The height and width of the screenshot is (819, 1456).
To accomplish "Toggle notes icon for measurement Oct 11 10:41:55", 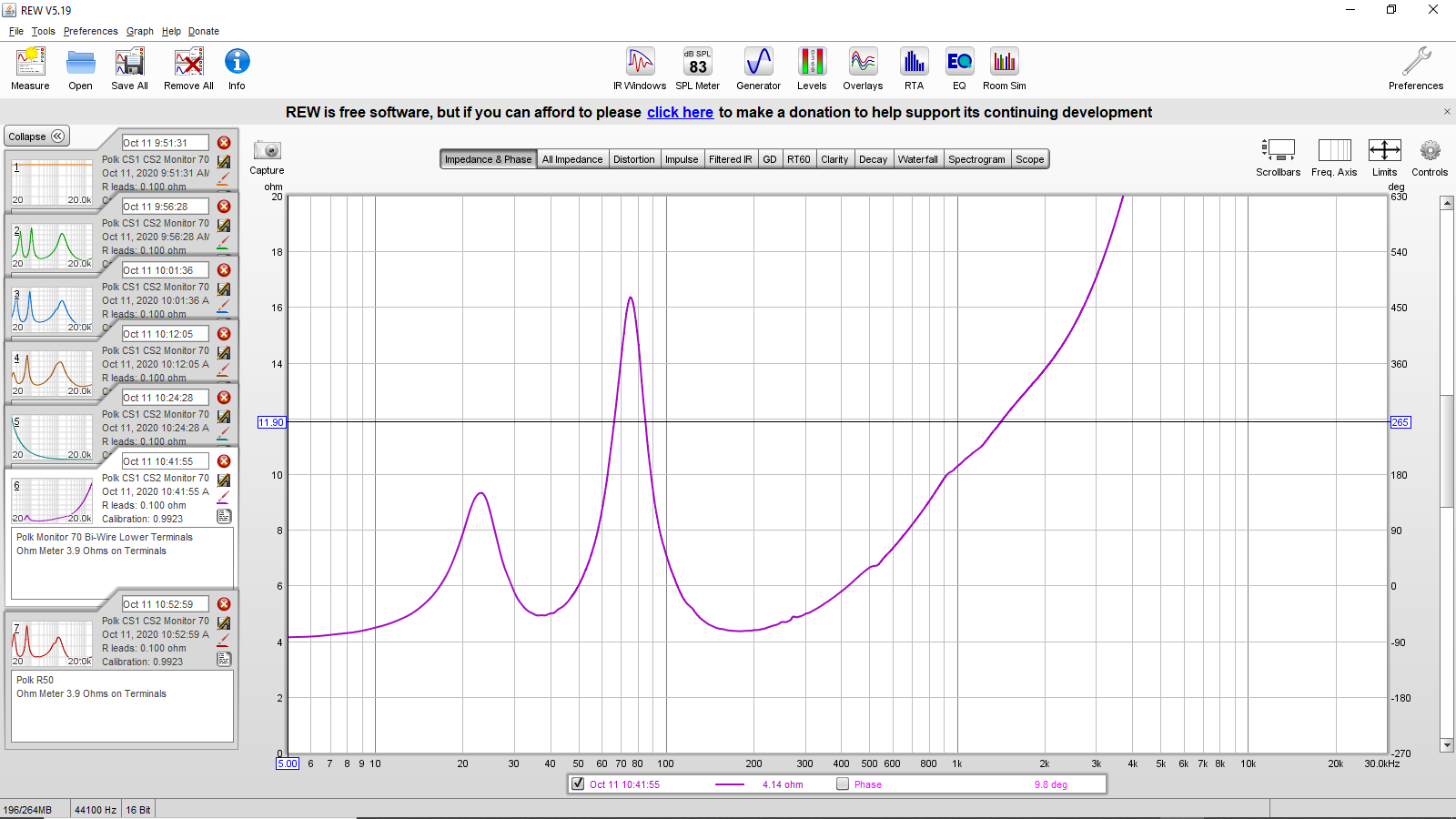I will point(224,516).
